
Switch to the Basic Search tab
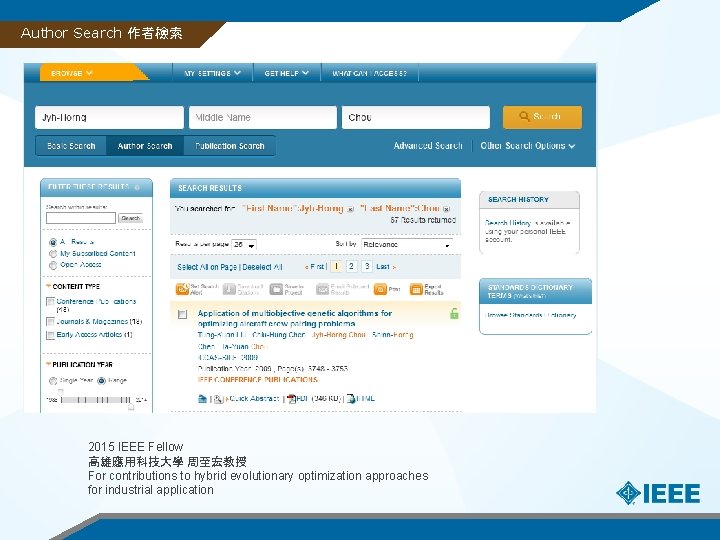(71, 146)
